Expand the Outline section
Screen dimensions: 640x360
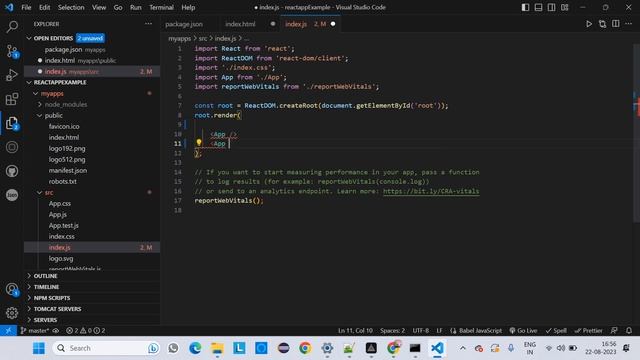tap(29, 276)
